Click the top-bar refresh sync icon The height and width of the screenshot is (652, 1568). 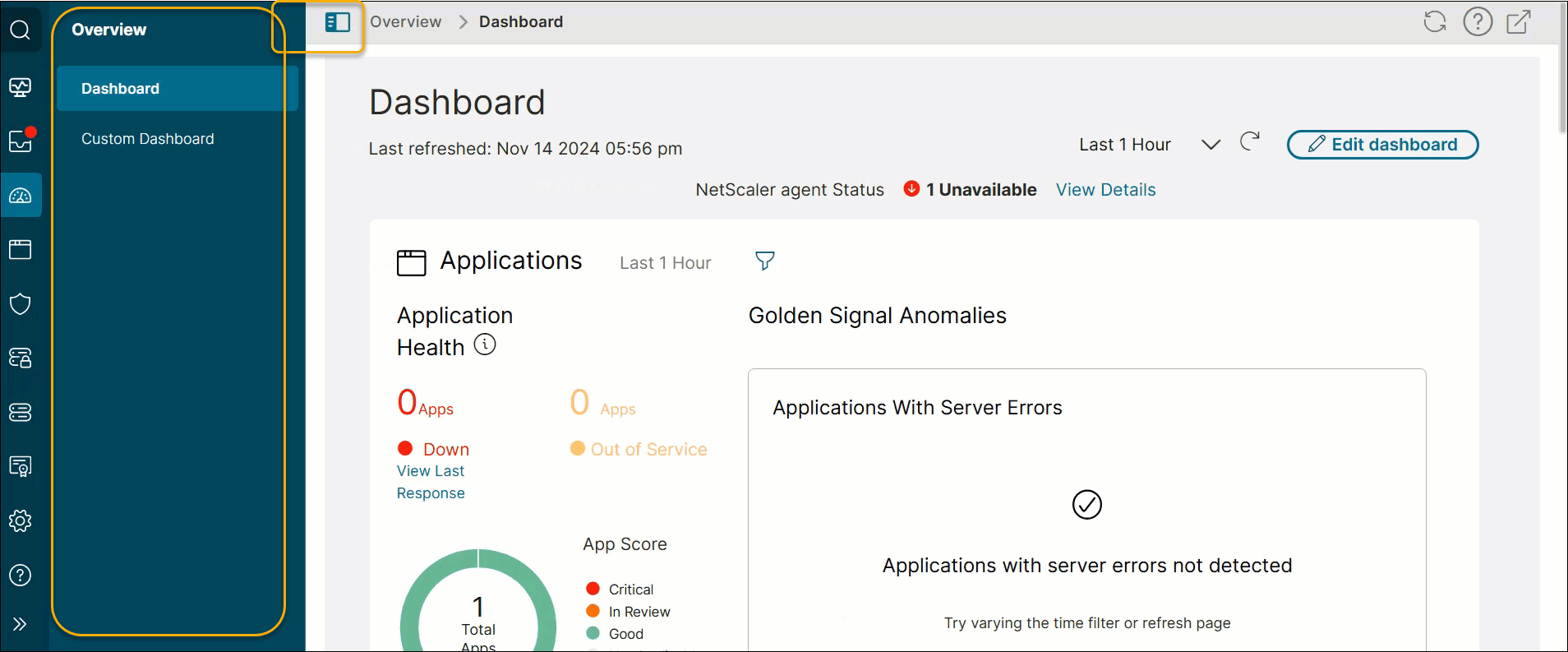(x=1435, y=21)
